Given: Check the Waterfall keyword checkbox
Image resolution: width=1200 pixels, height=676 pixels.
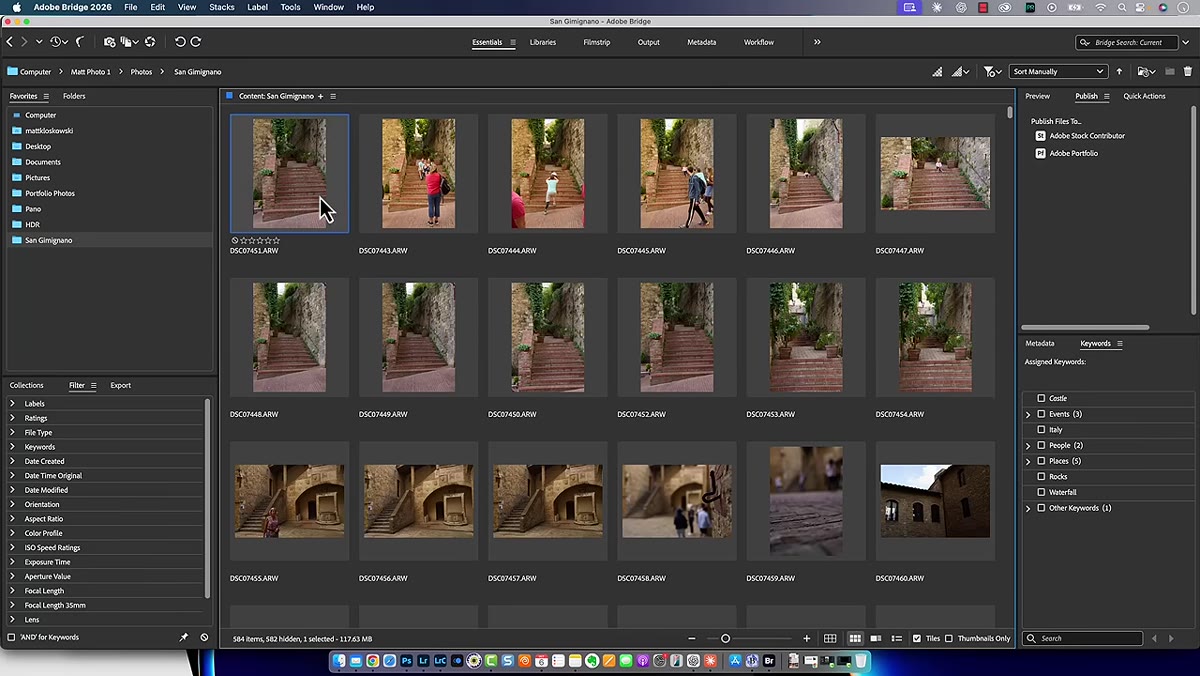Looking at the screenshot, I should tap(1041, 492).
